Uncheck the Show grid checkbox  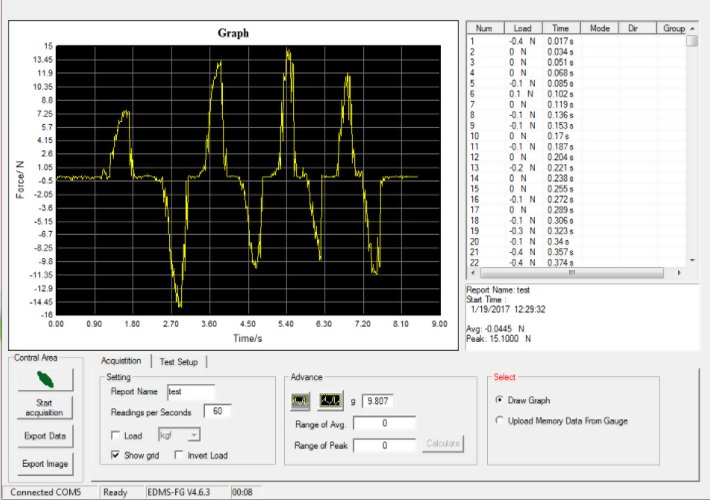point(115,455)
